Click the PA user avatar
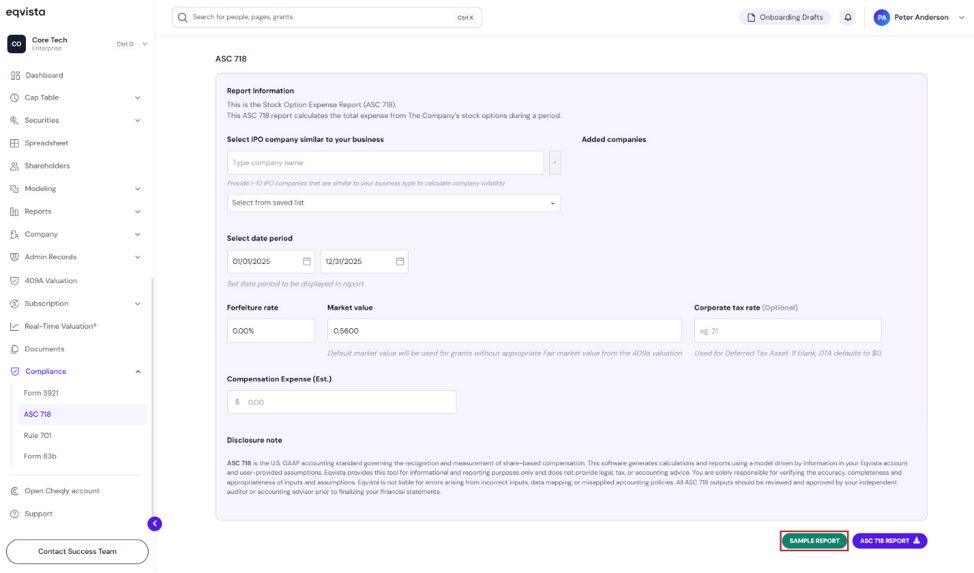The image size is (974, 573). pyautogui.click(x=881, y=17)
